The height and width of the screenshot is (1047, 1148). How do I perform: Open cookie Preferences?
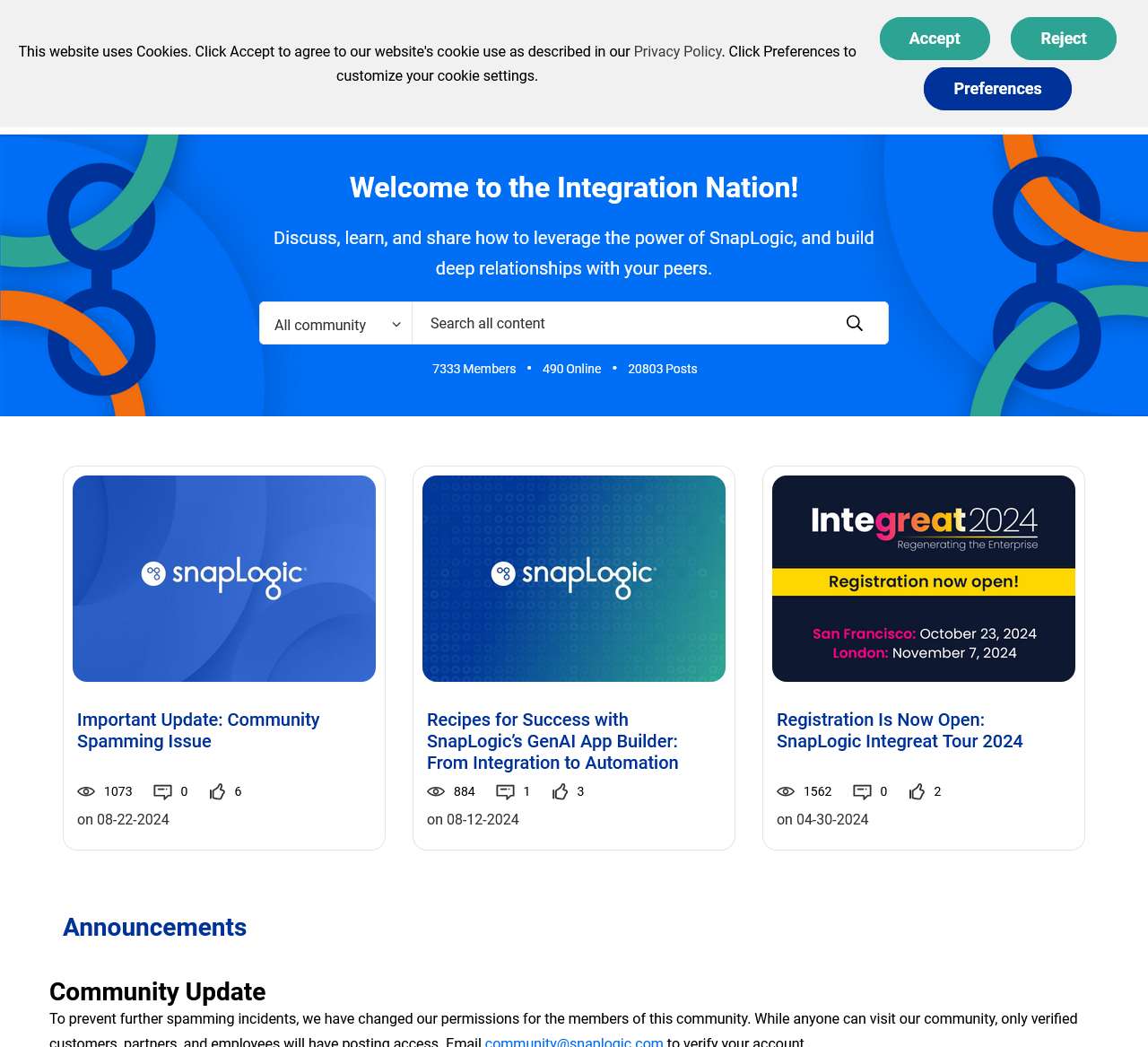(x=997, y=89)
